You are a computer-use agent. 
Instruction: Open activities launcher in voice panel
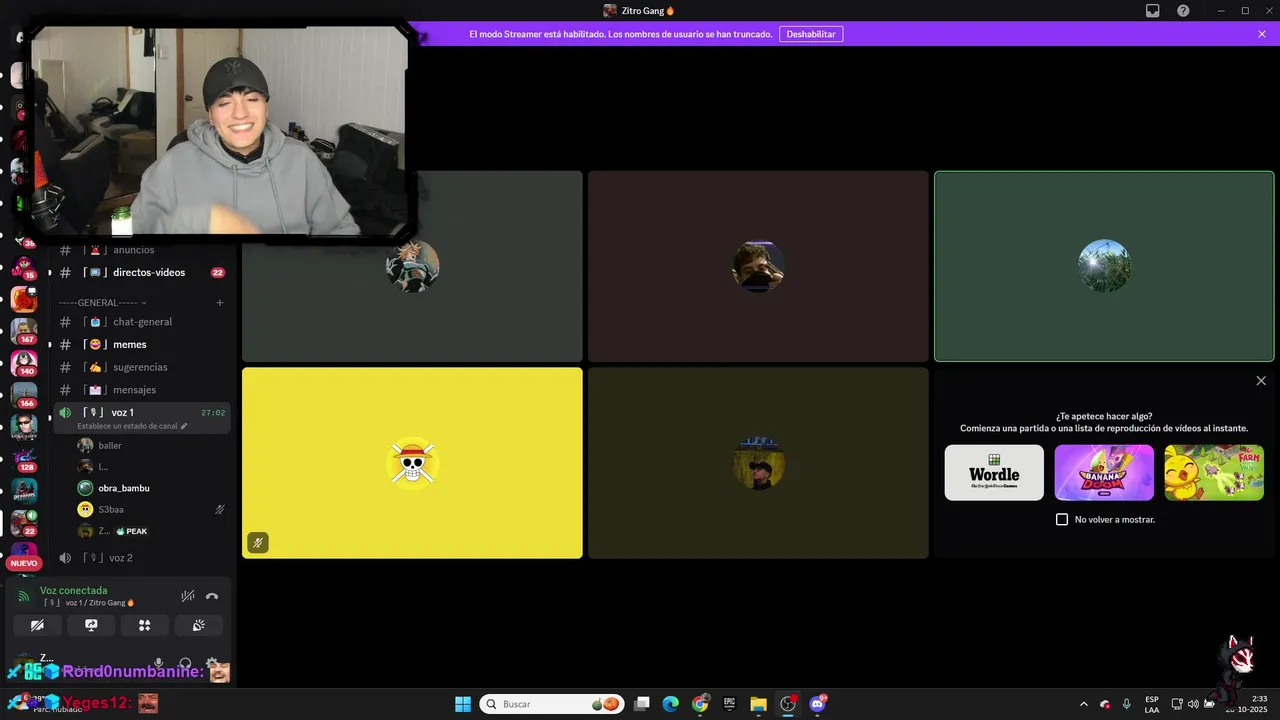point(144,625)
